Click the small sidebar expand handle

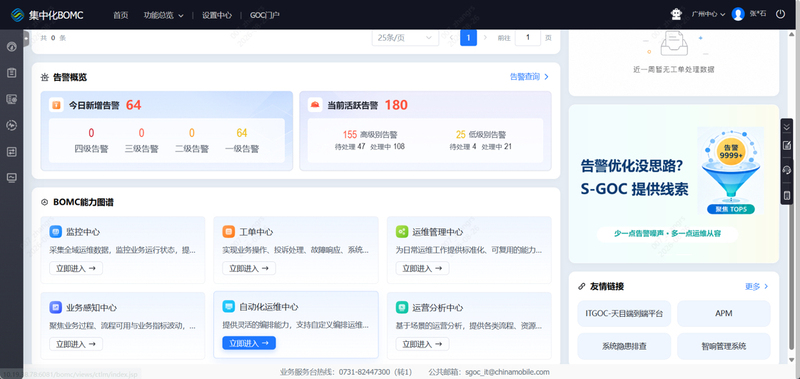(x=27, y=38)
